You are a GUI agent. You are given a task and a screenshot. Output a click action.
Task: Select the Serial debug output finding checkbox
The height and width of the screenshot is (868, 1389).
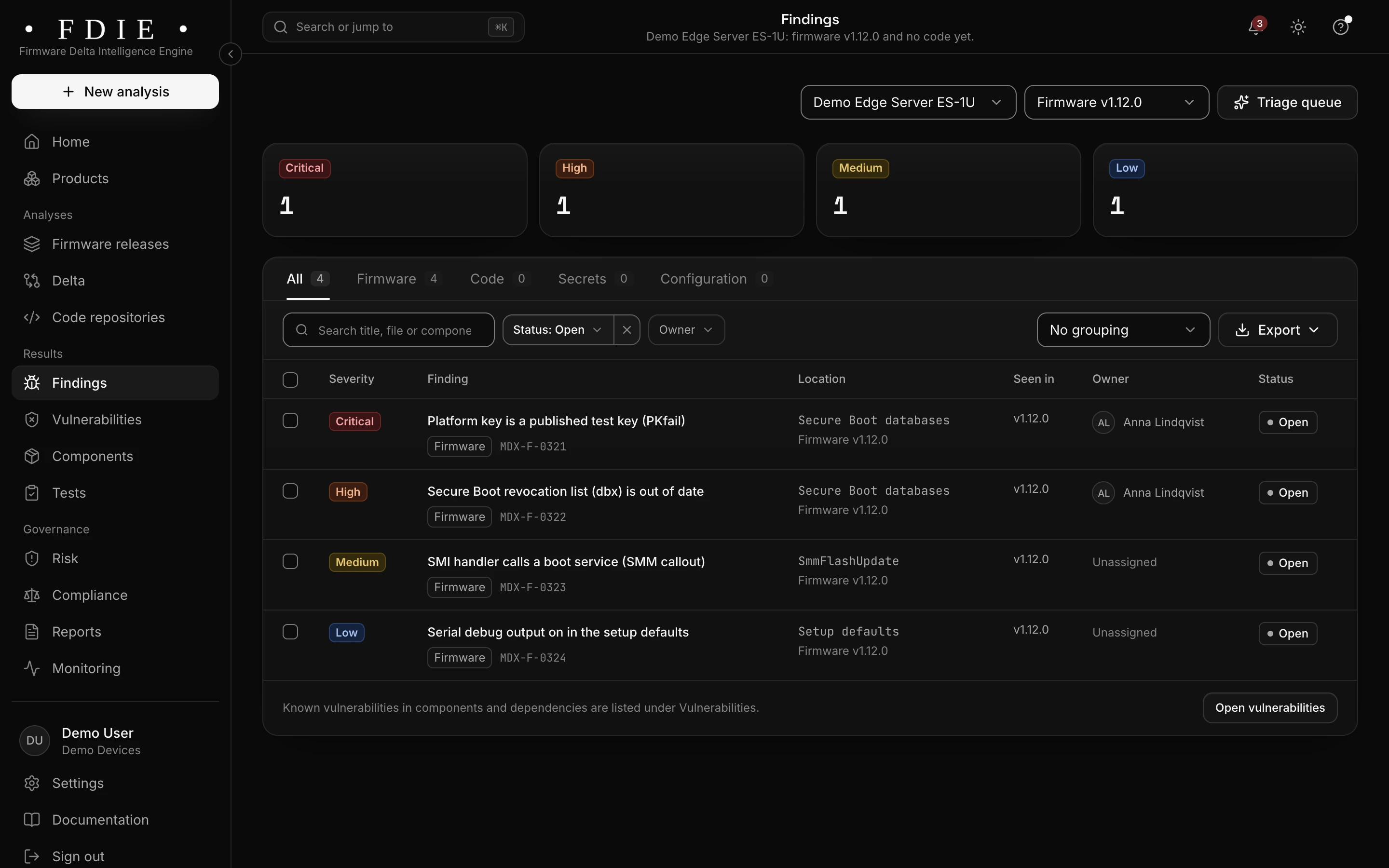click(290, 632)
